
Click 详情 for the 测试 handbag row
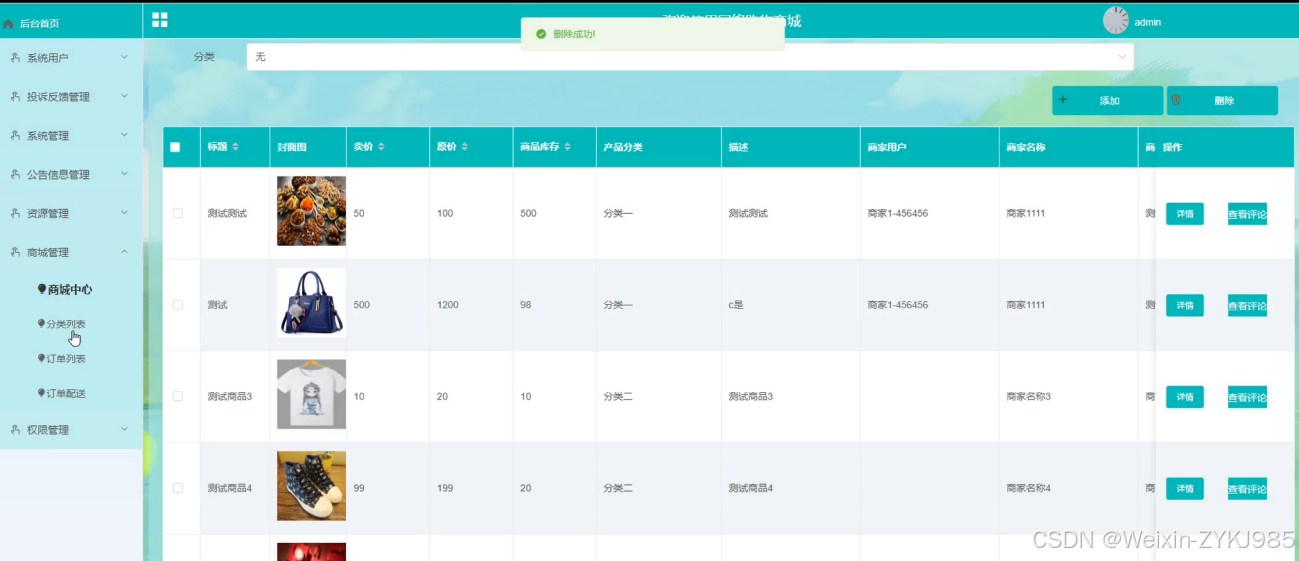click(x=1185, y=305)
